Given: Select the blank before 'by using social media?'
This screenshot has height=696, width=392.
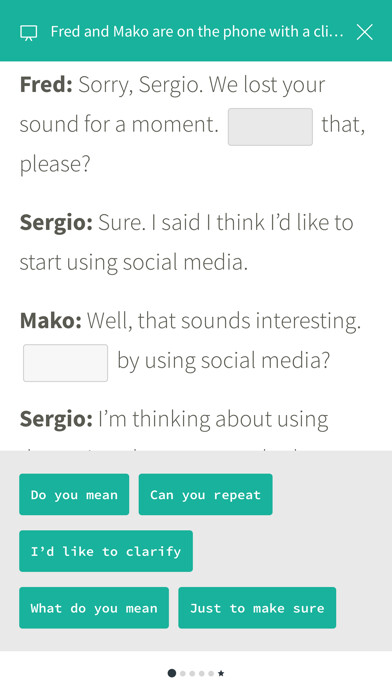Looking at the screenshot, I should 65,363.
